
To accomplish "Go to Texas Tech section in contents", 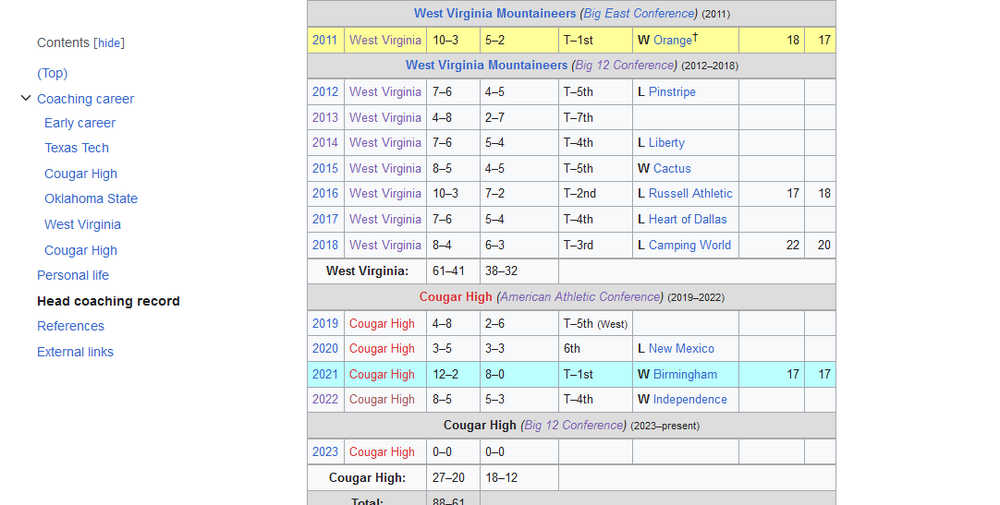I will click(x=76, y=148).
